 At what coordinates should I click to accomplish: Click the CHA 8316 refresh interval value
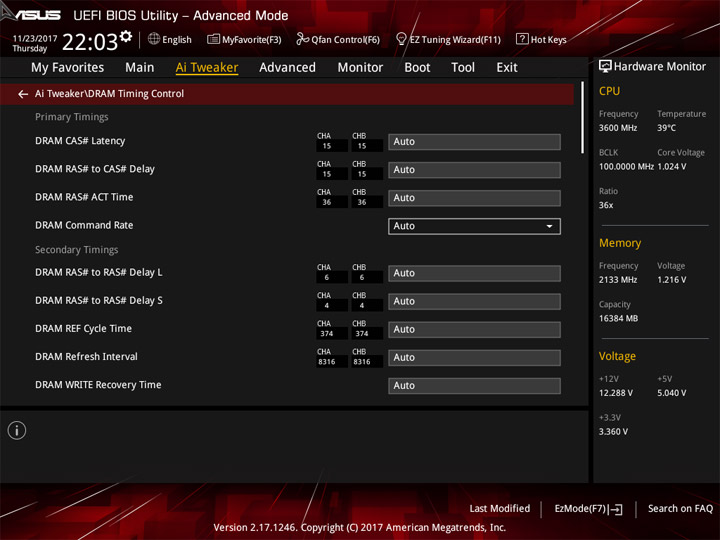point(332,362)
